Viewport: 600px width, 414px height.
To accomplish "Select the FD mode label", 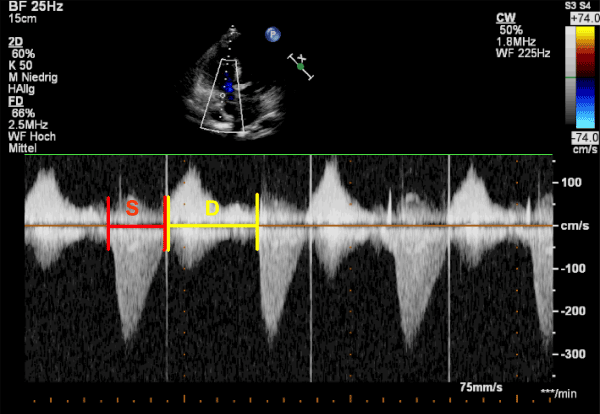I will (15, 101).
